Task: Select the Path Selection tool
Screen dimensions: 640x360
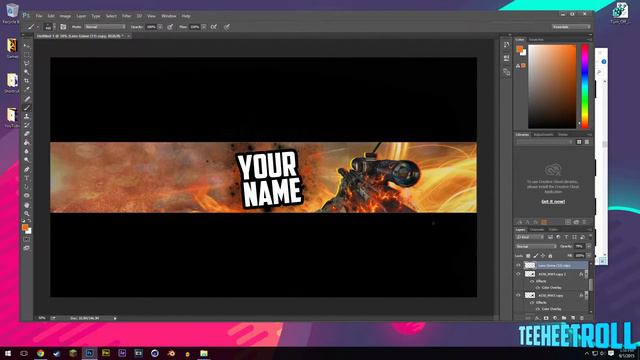Action: click(27, 187)
